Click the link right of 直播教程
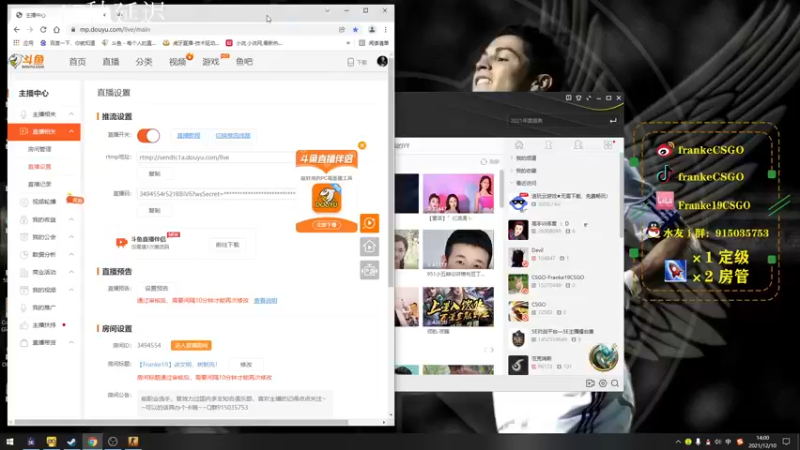The height and width of the screenshot is (450, 800). click(x=233, y=136)
